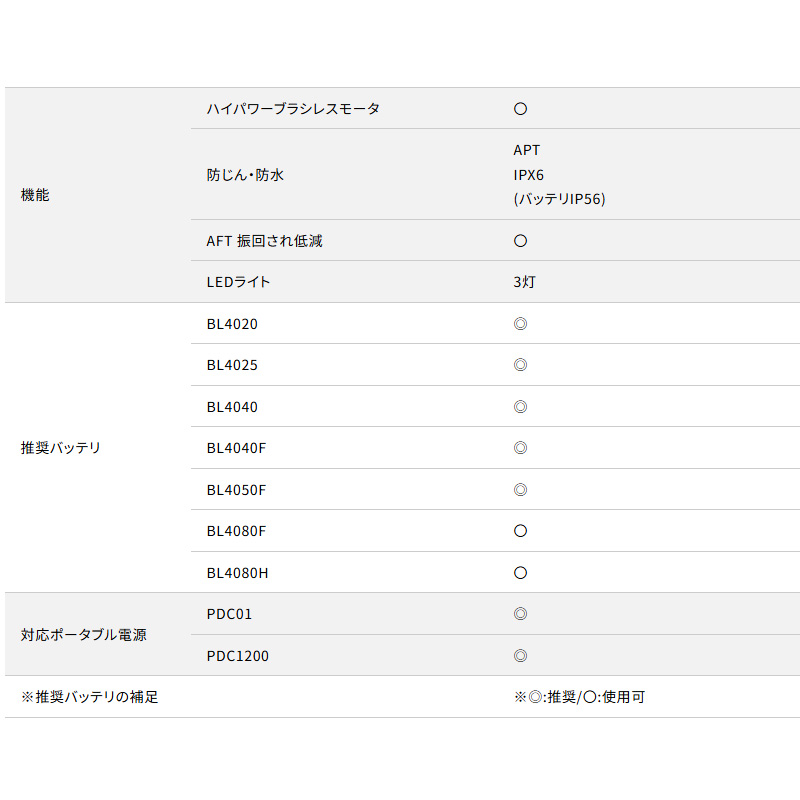Viewport: 800px width, 800px height.
Task: Click the ◎ mark in the BL4040F row
Action: (x=520, y=448)
